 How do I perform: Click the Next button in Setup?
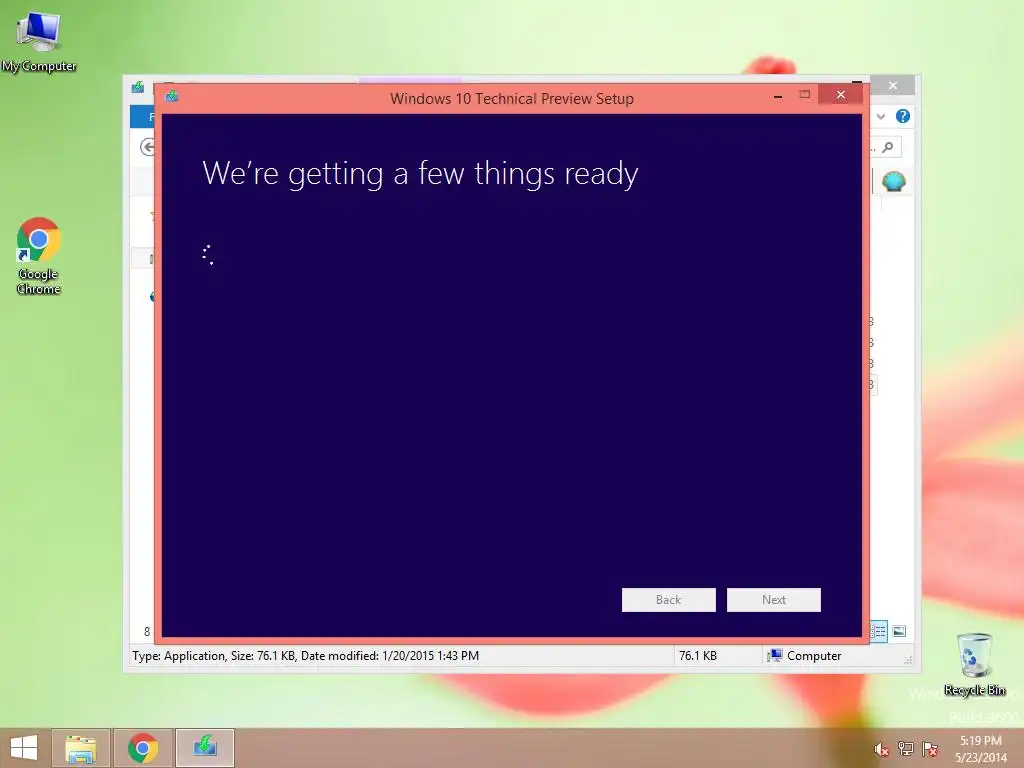click(774, 600)
